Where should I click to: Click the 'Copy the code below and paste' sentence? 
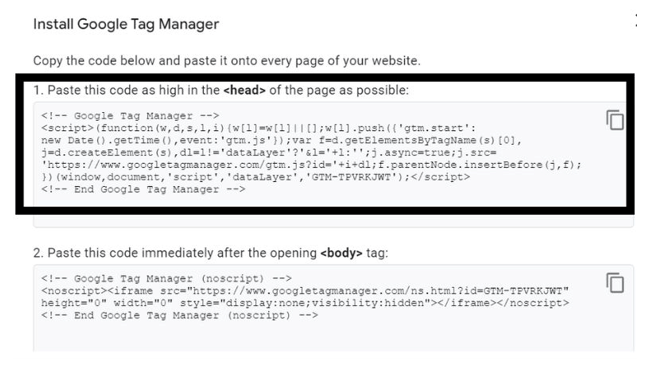pos(227,60)
